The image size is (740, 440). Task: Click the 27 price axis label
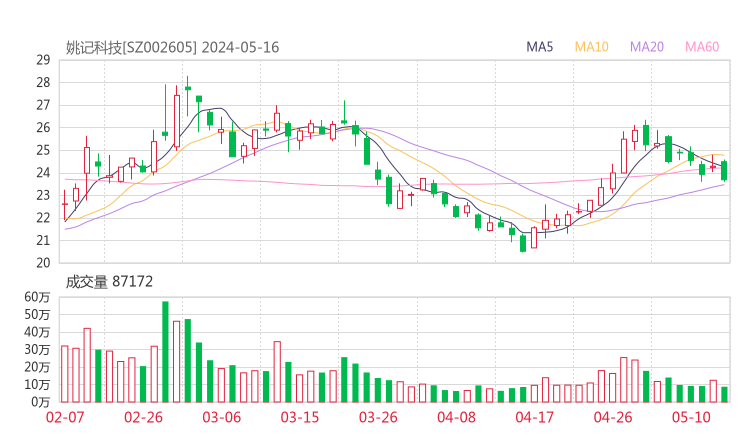point(43,105)
